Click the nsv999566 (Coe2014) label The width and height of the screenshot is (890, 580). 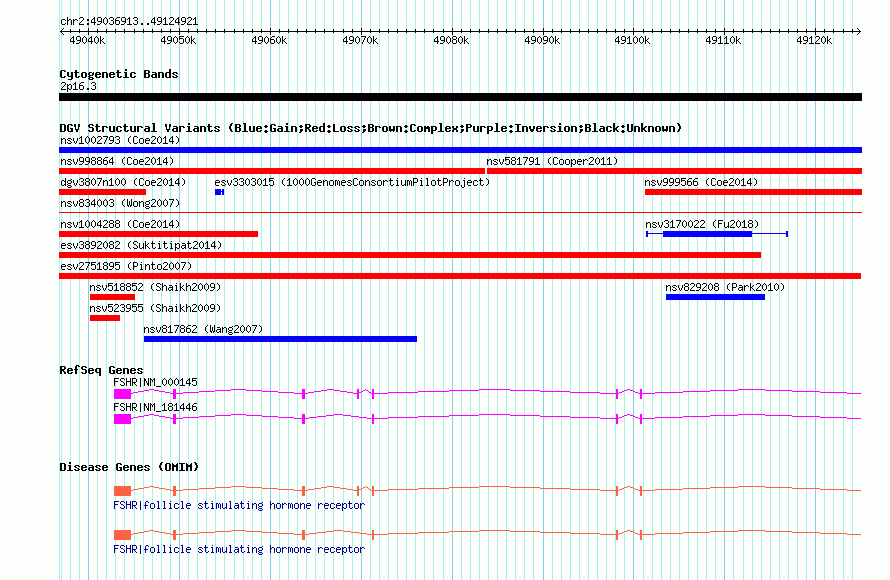702,182
